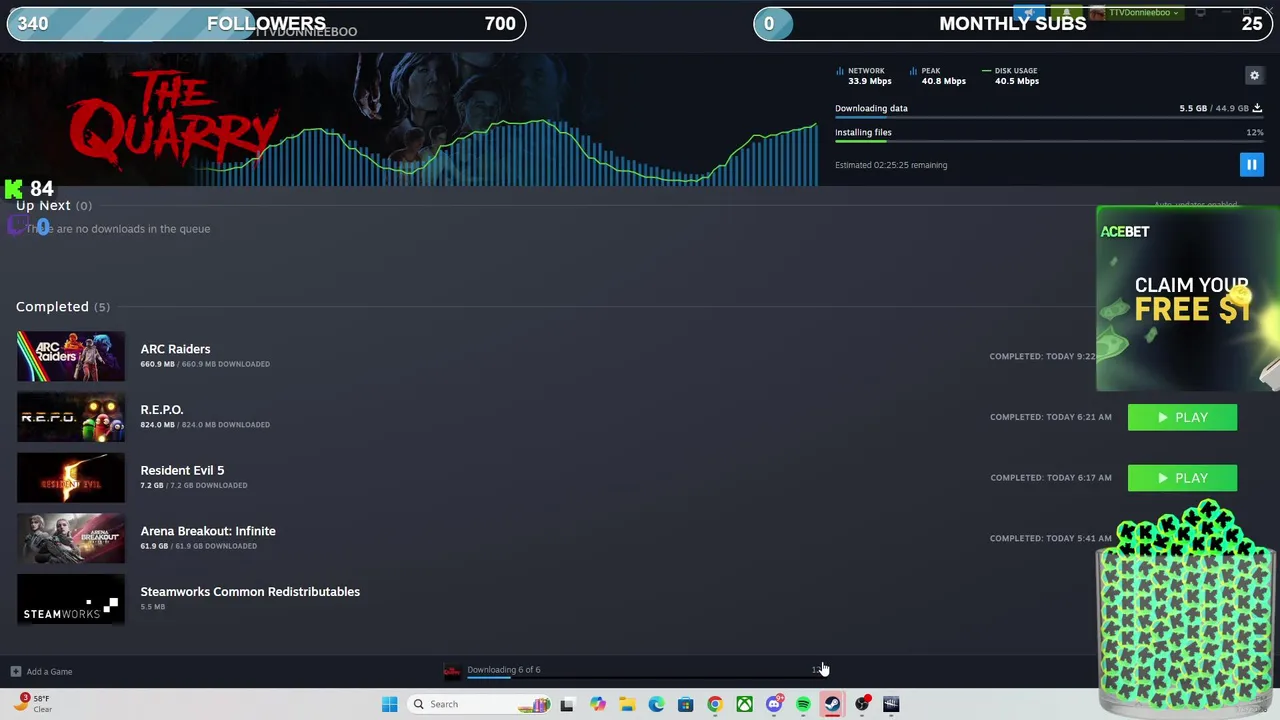Click the Completed (5) section heading
Image resolution: width=1280 pixels, height=720 pixels.
point(63,307)
